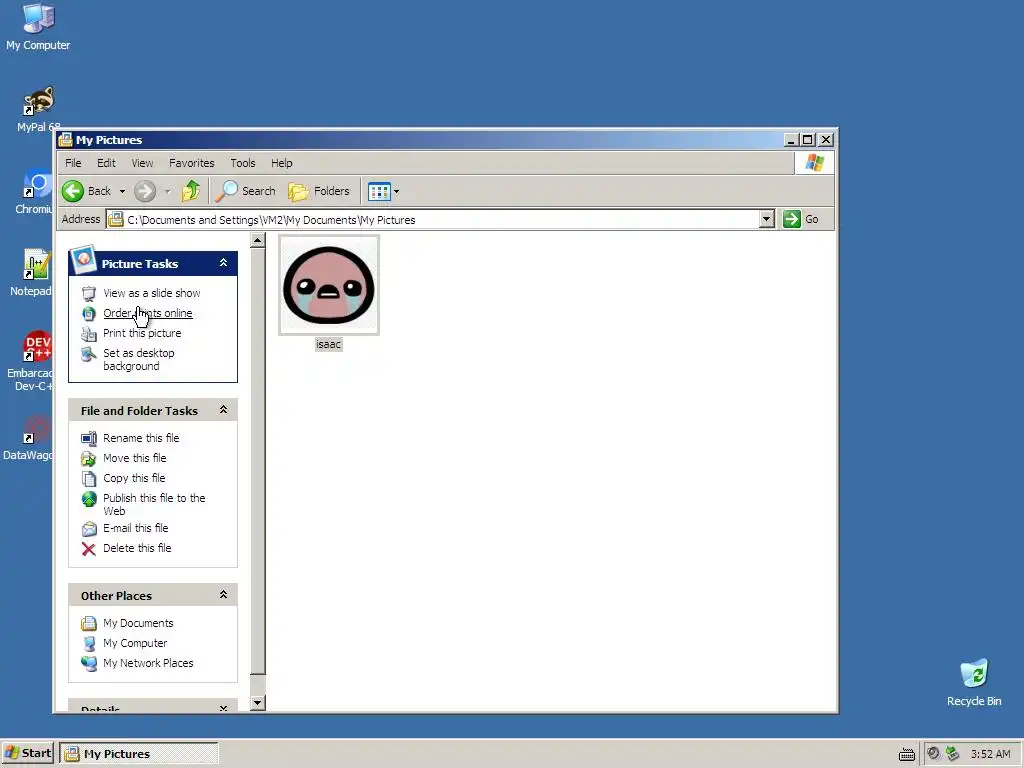1024x768 pixels.
Task: Click the isaac file name label
Action: pos(328,344)
